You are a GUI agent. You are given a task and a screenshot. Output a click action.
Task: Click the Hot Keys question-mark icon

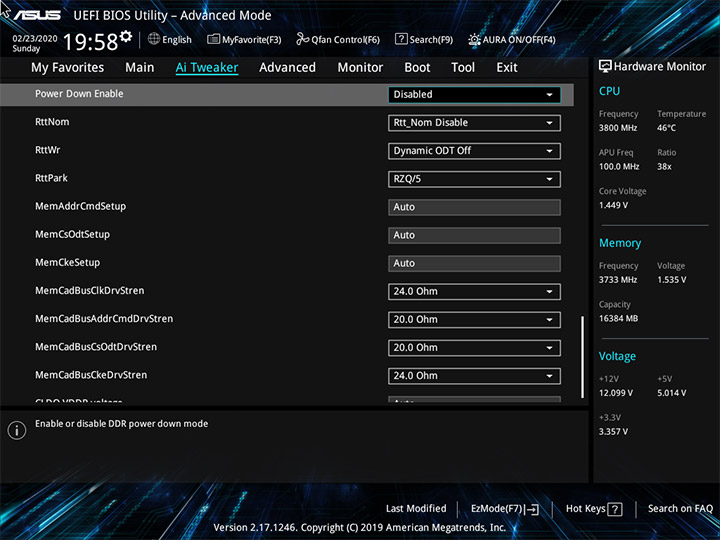tap(615, 509)
